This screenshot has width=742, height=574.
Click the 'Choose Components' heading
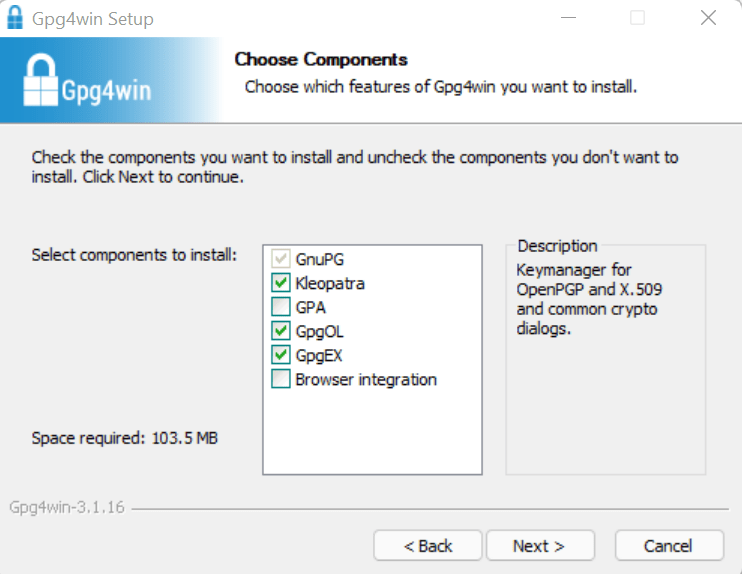(x=321, y=60)
